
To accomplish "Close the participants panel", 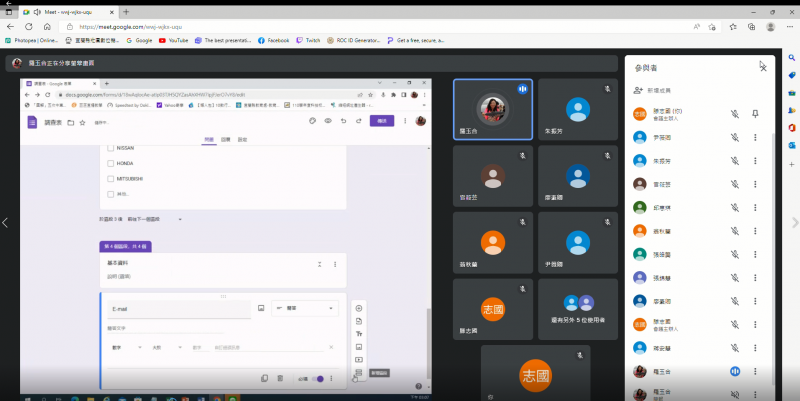I will click(763, 67).
